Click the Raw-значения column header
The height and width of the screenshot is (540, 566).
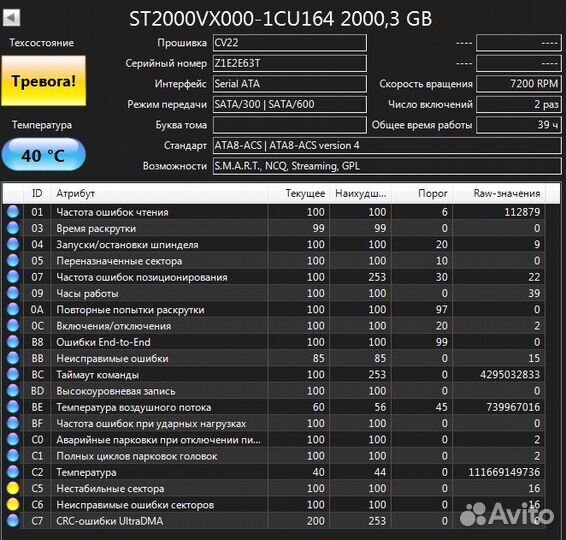click(498, 193)
